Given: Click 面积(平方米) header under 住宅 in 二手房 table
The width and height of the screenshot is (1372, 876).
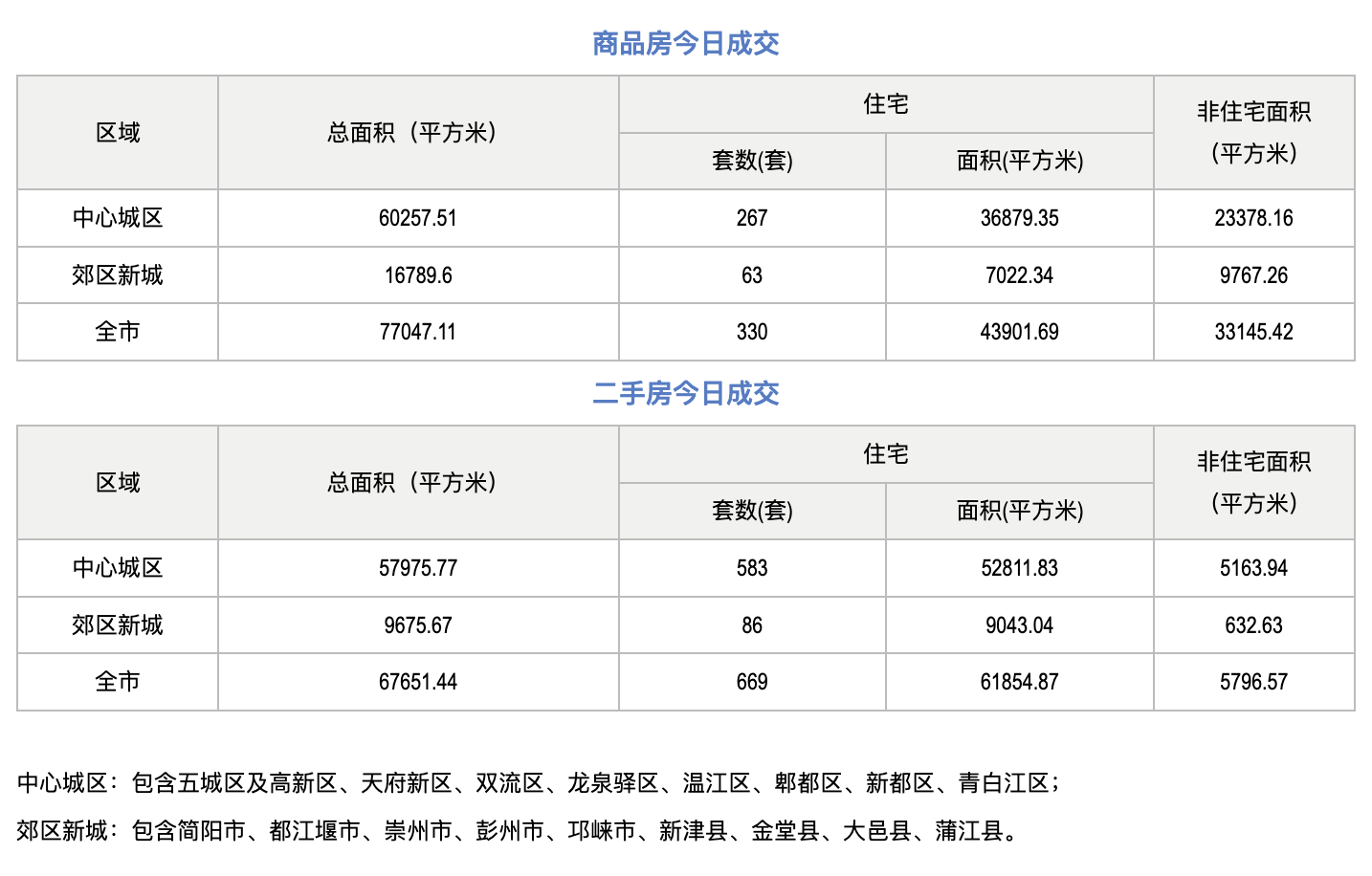Looking at the screenshot, I should [1020, 511].
